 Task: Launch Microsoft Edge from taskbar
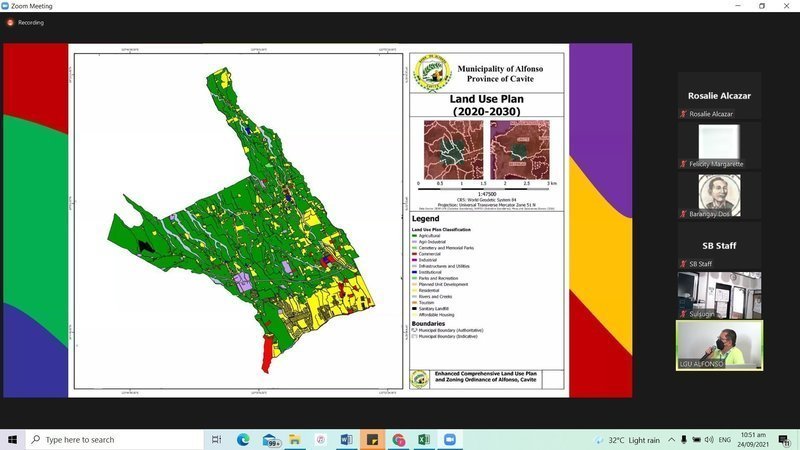click(243, 439)
